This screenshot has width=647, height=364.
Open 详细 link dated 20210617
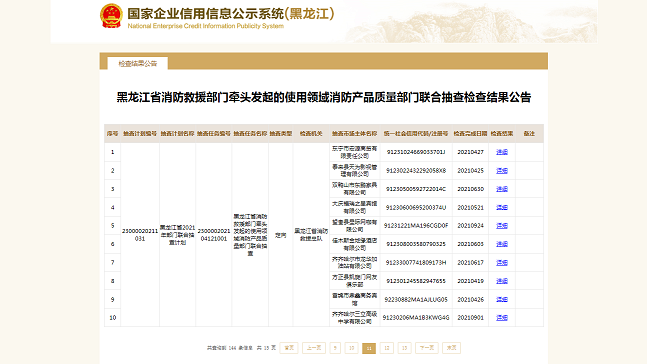click(x=502, y=262)
